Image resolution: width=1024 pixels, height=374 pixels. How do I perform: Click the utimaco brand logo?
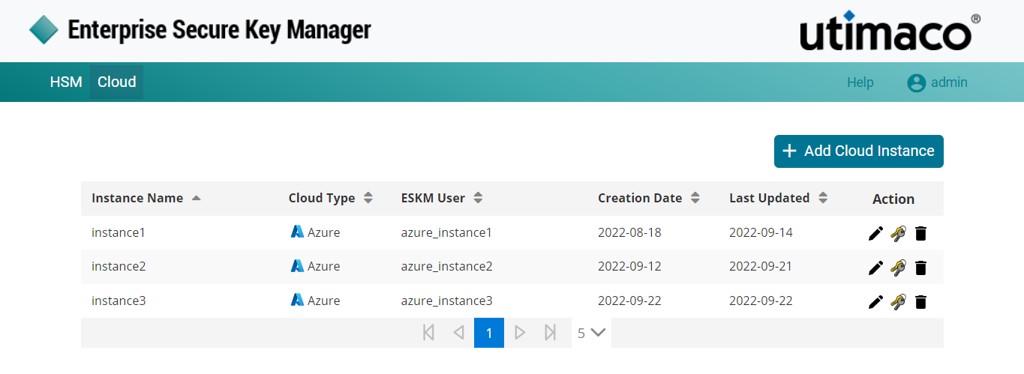coord(889,31)
